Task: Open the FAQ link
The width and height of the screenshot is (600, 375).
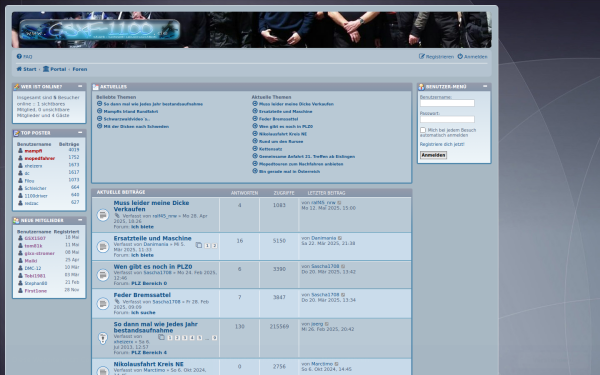Action: point(24,57)
